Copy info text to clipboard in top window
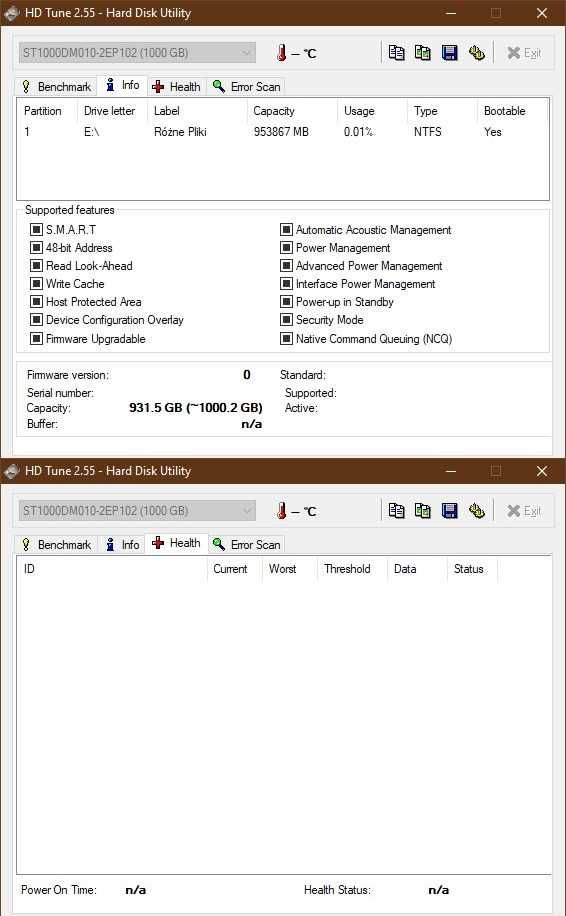The image size is (566, 916). pos(397,53)
